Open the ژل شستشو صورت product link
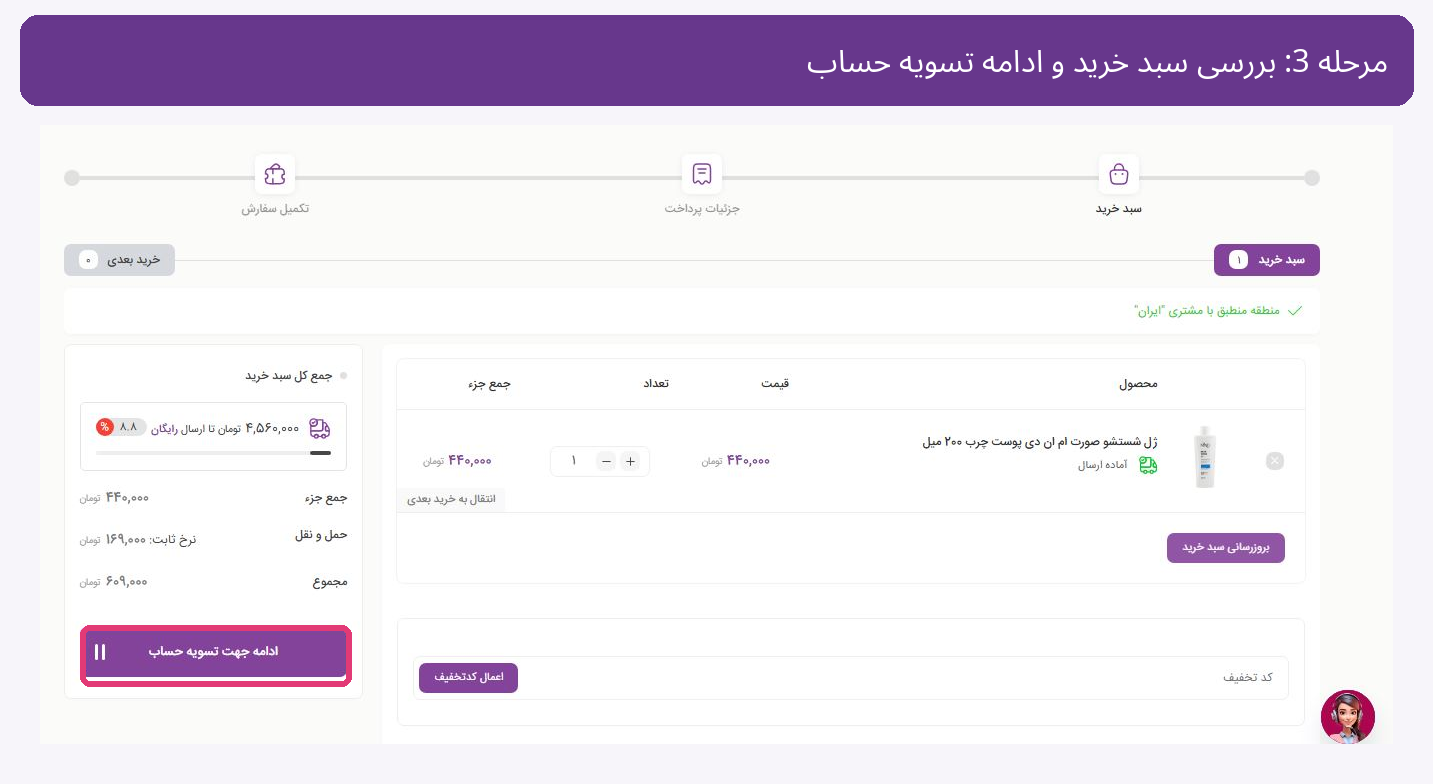 tap(1040, 442)
